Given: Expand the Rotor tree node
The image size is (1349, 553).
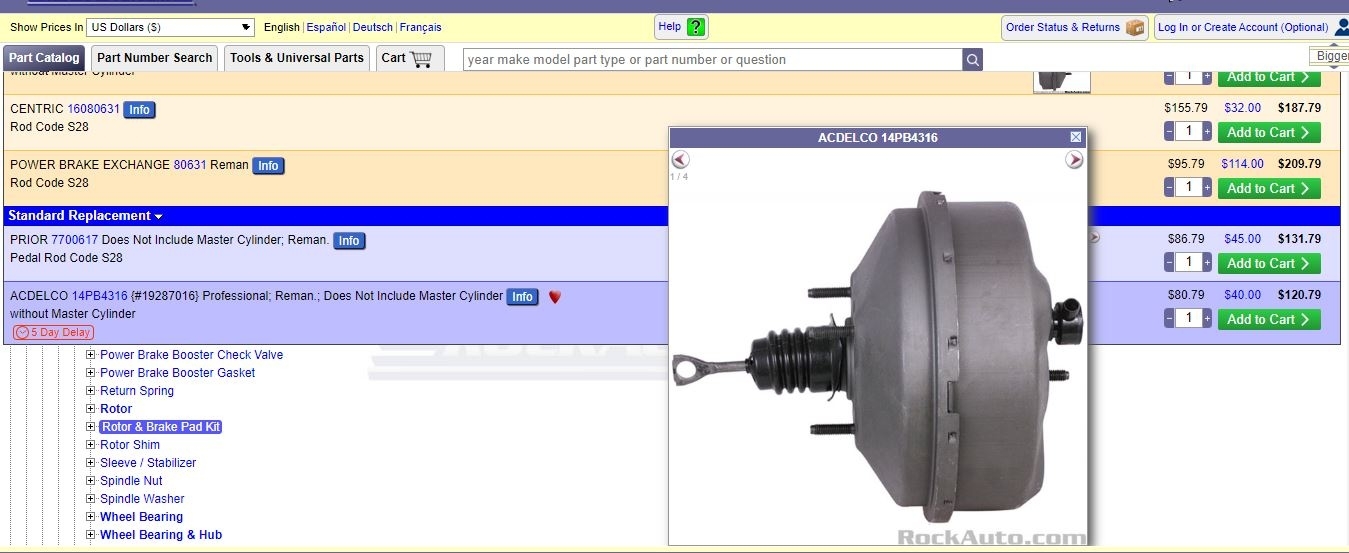Looking at the screenshot, I should pyautogui.click(x=91, y=409).
